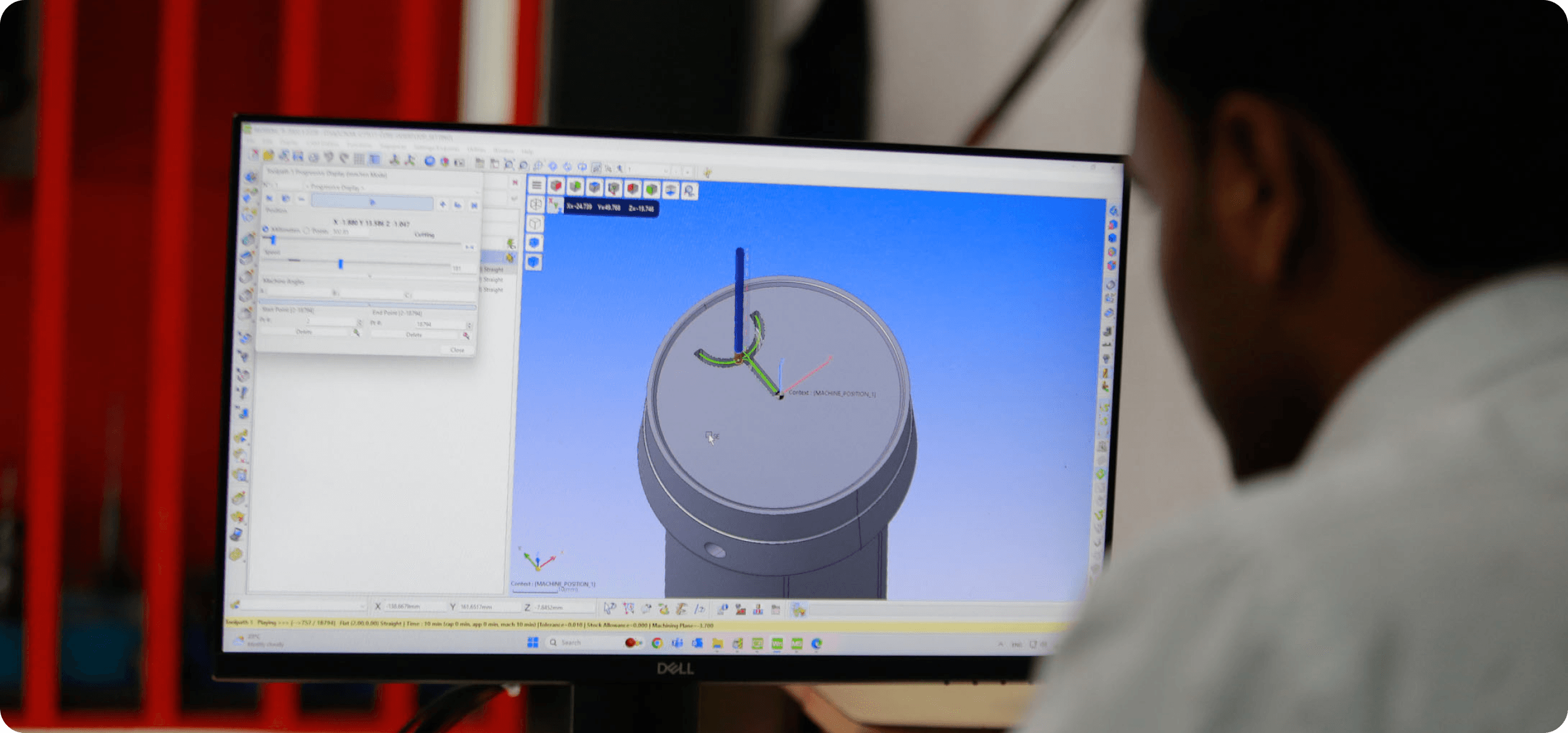
Task: Open the Windows Start menu
Action: 533,642
